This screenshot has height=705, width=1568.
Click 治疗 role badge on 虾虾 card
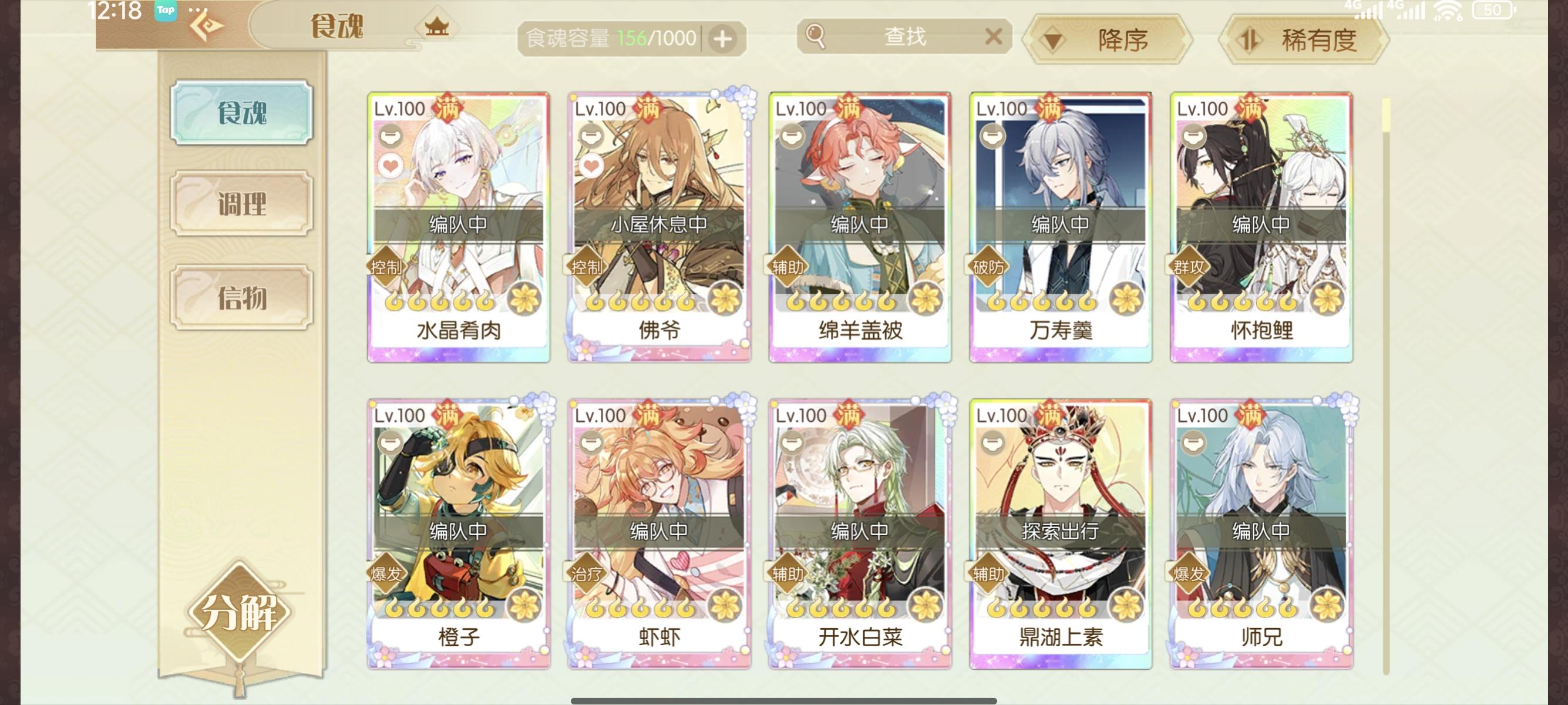586,573
